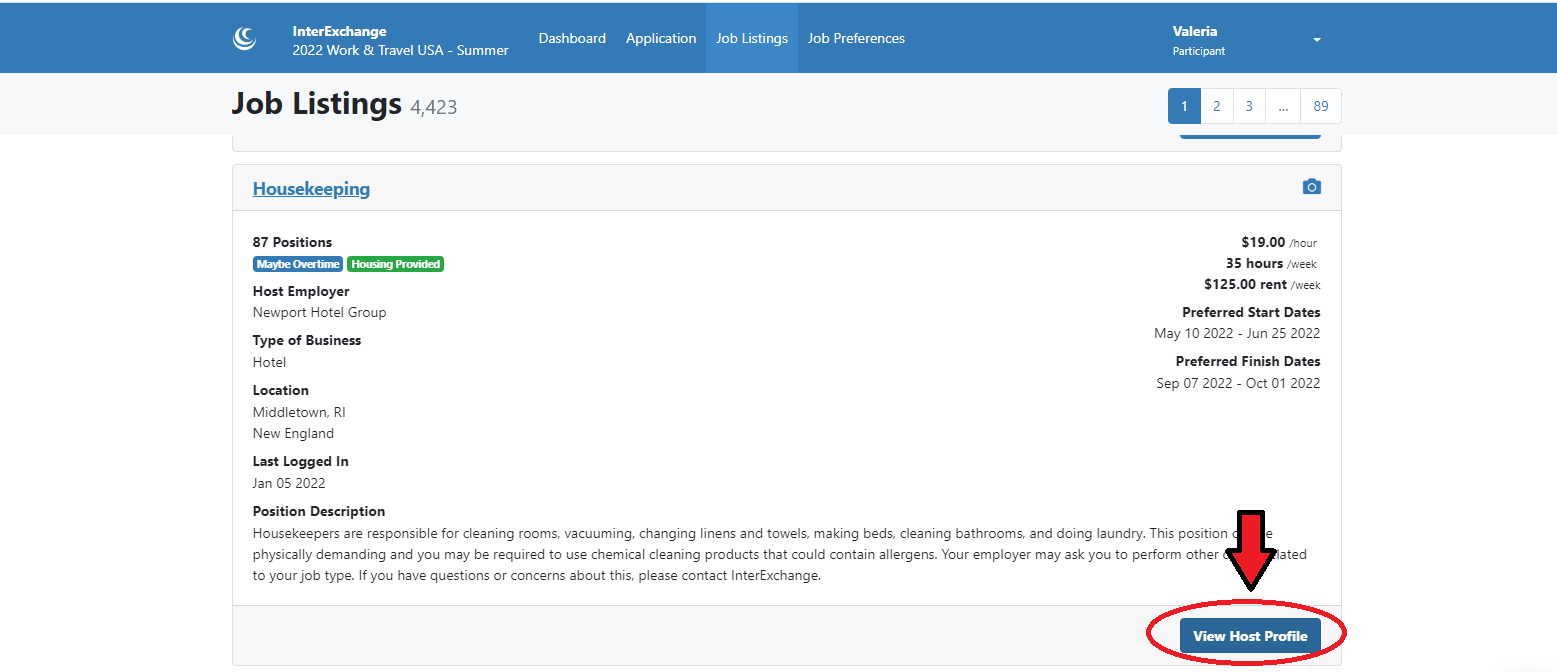Click the Newport Hotel Group employer name
Viewport: 1557px width, 672px height.
click(319, 312)
